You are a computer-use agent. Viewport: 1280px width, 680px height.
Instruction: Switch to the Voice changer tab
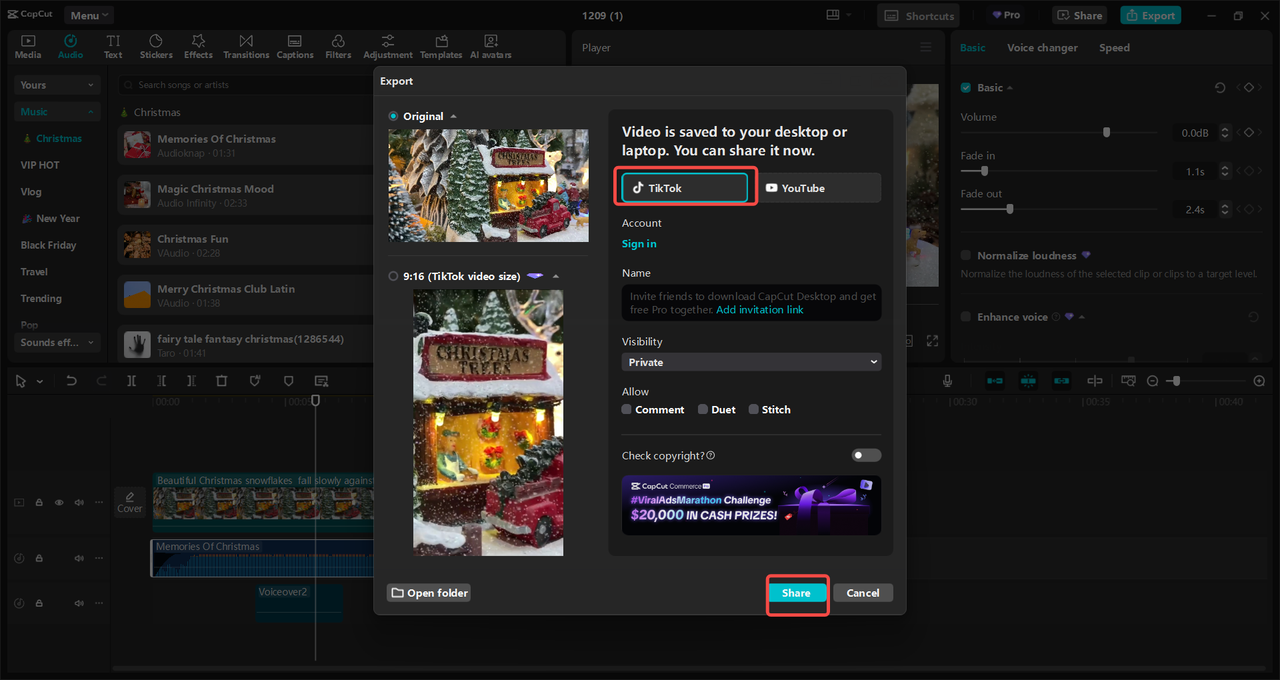(1042, 48)
